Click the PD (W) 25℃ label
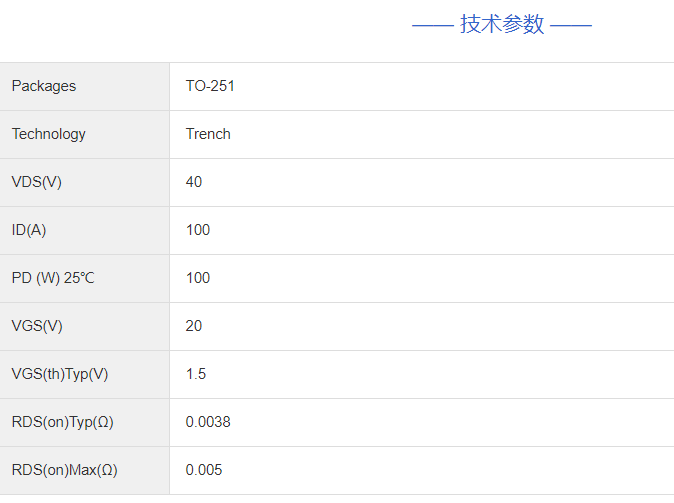 [x=53, y=278]
